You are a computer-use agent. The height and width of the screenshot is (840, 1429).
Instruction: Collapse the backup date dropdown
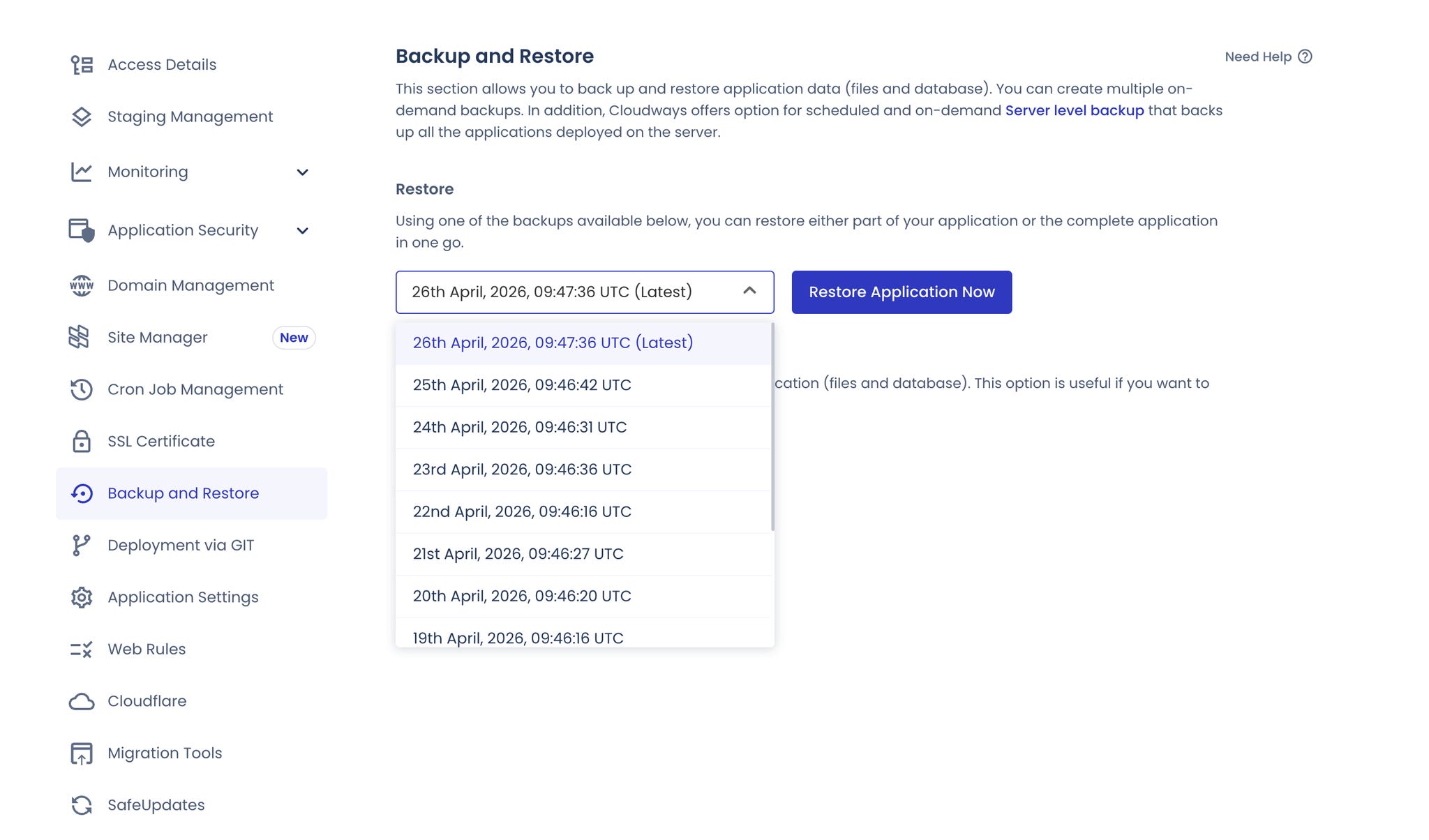pos(749,291)
